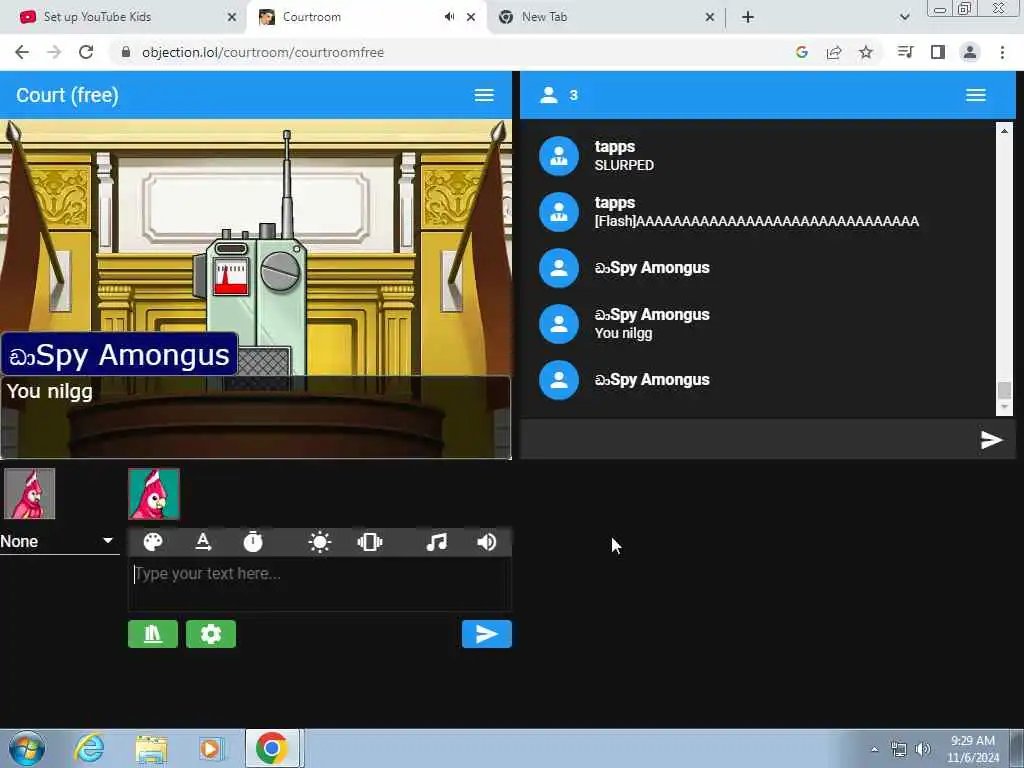1024x768 pixels.
Task: Focus the chat message input box
Action: click(748, 440)
